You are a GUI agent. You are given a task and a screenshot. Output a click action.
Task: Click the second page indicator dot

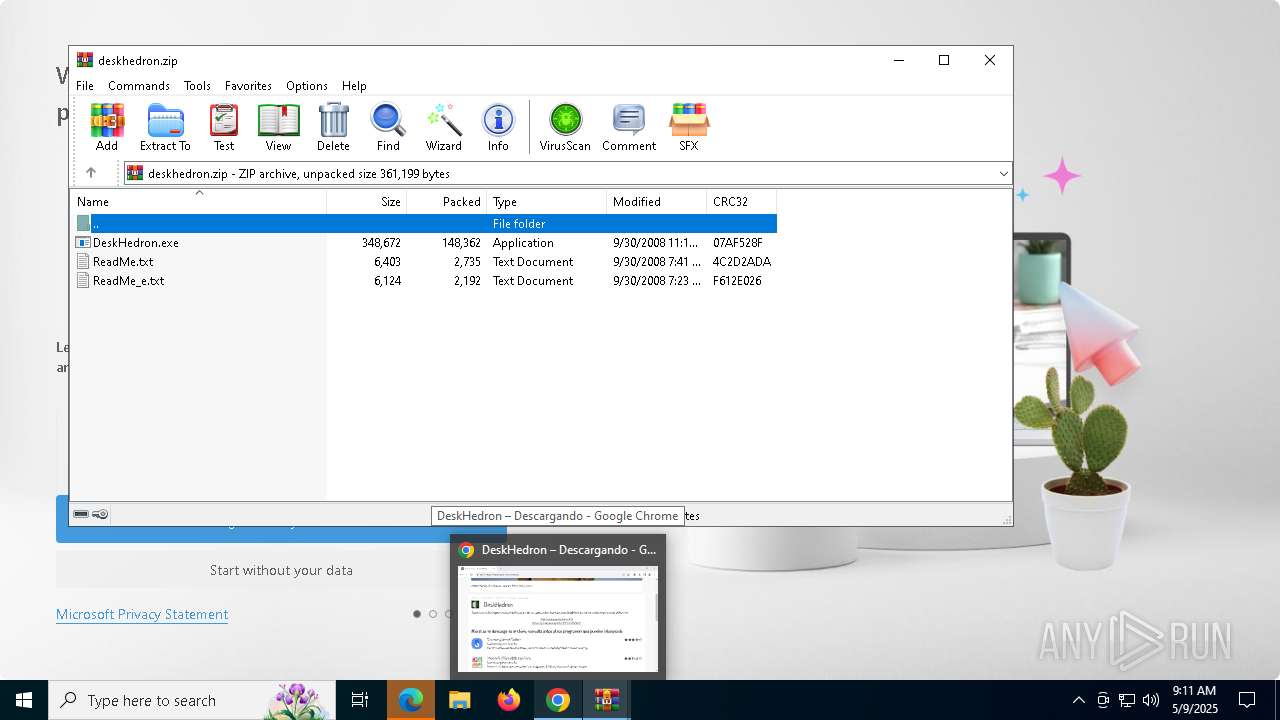(433, 614)
